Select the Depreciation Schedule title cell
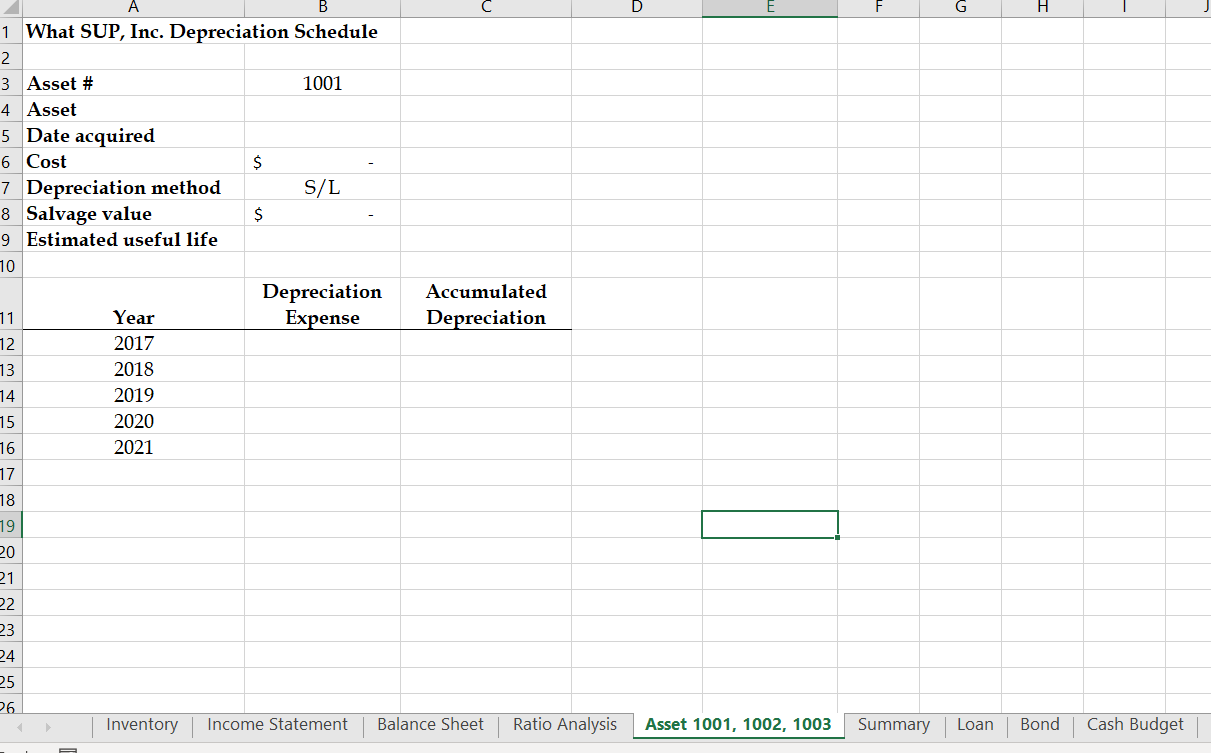 click(133, 32)
